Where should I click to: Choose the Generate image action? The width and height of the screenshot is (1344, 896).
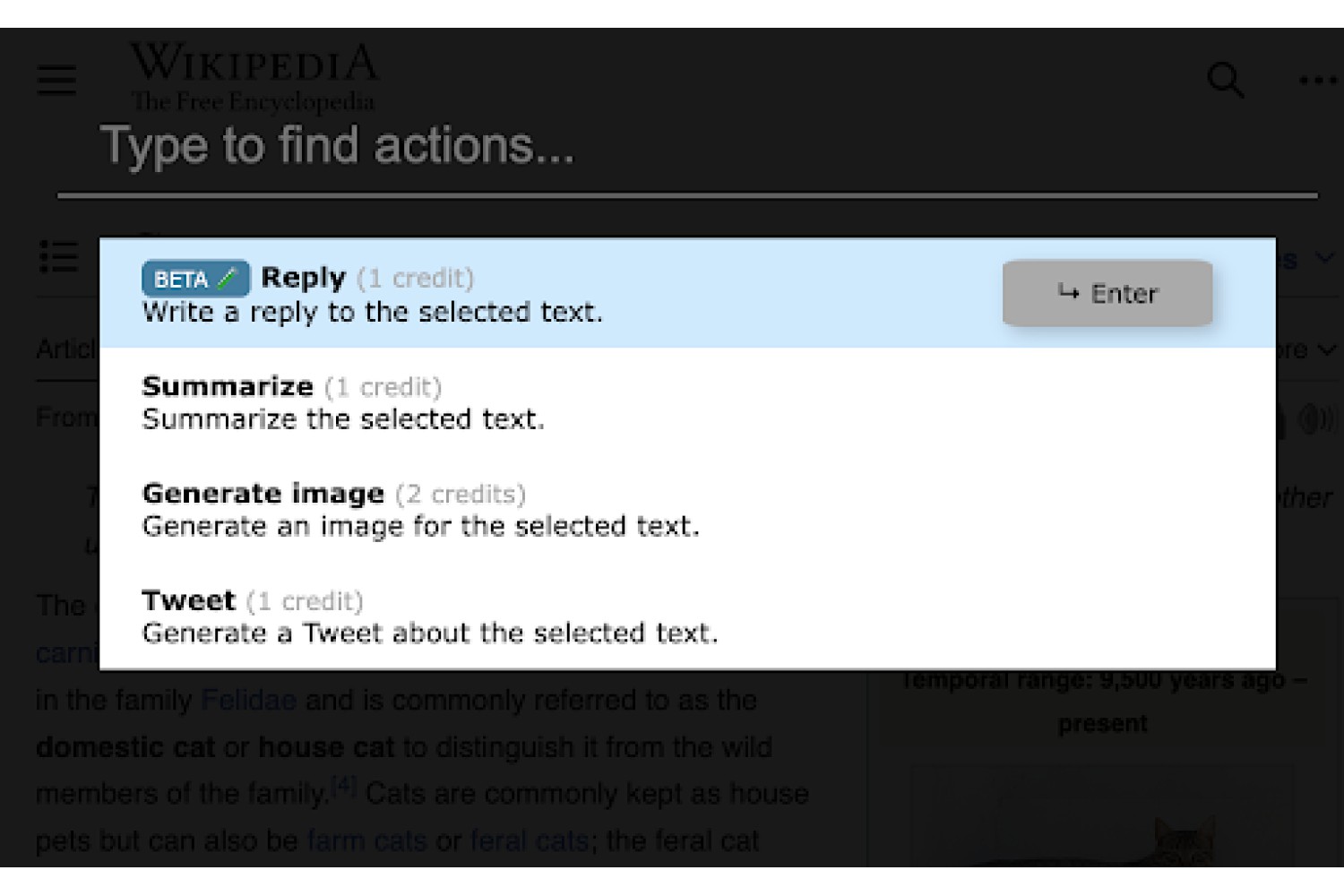tap(687, 509)
